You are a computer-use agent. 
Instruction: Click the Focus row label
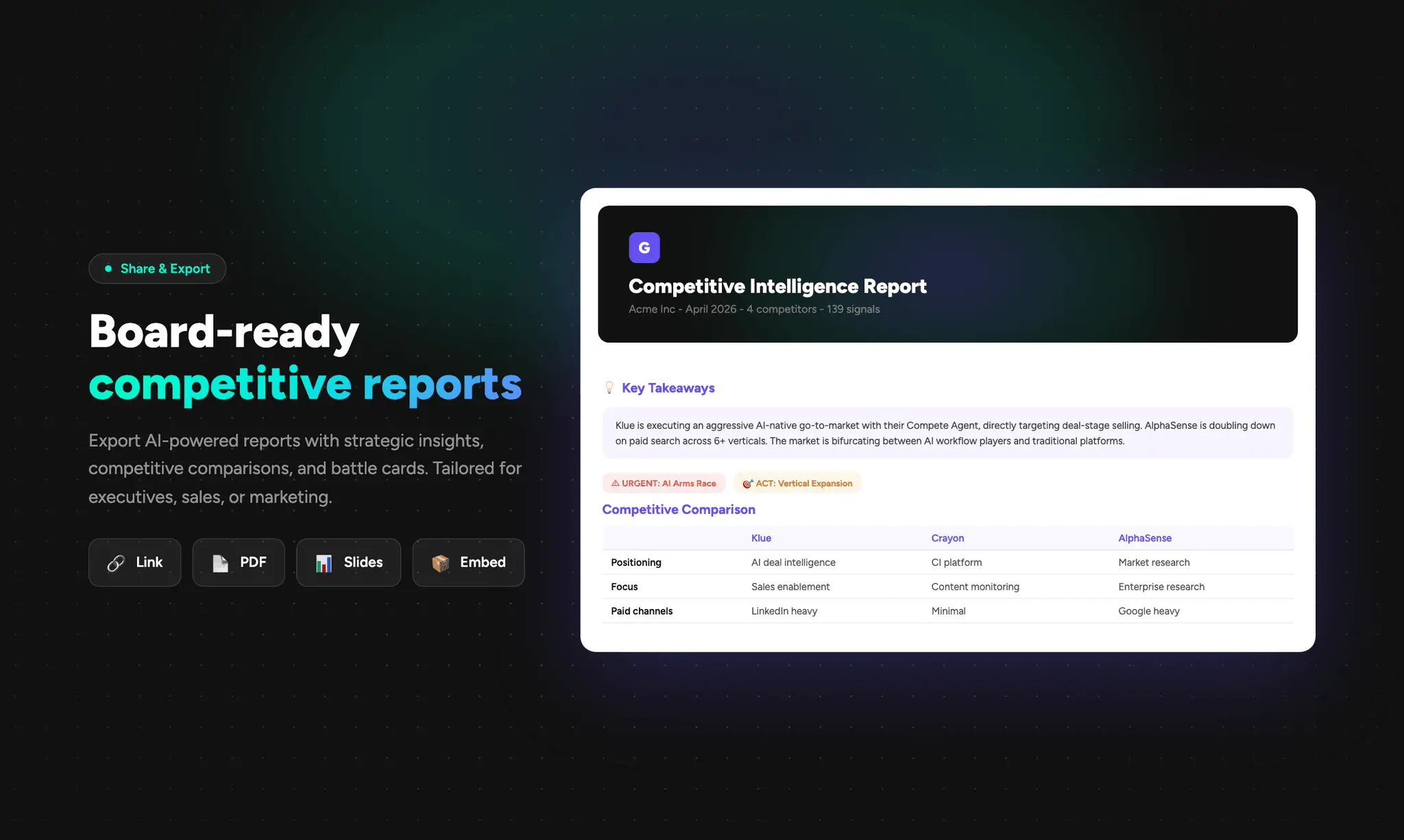(625, 586)
